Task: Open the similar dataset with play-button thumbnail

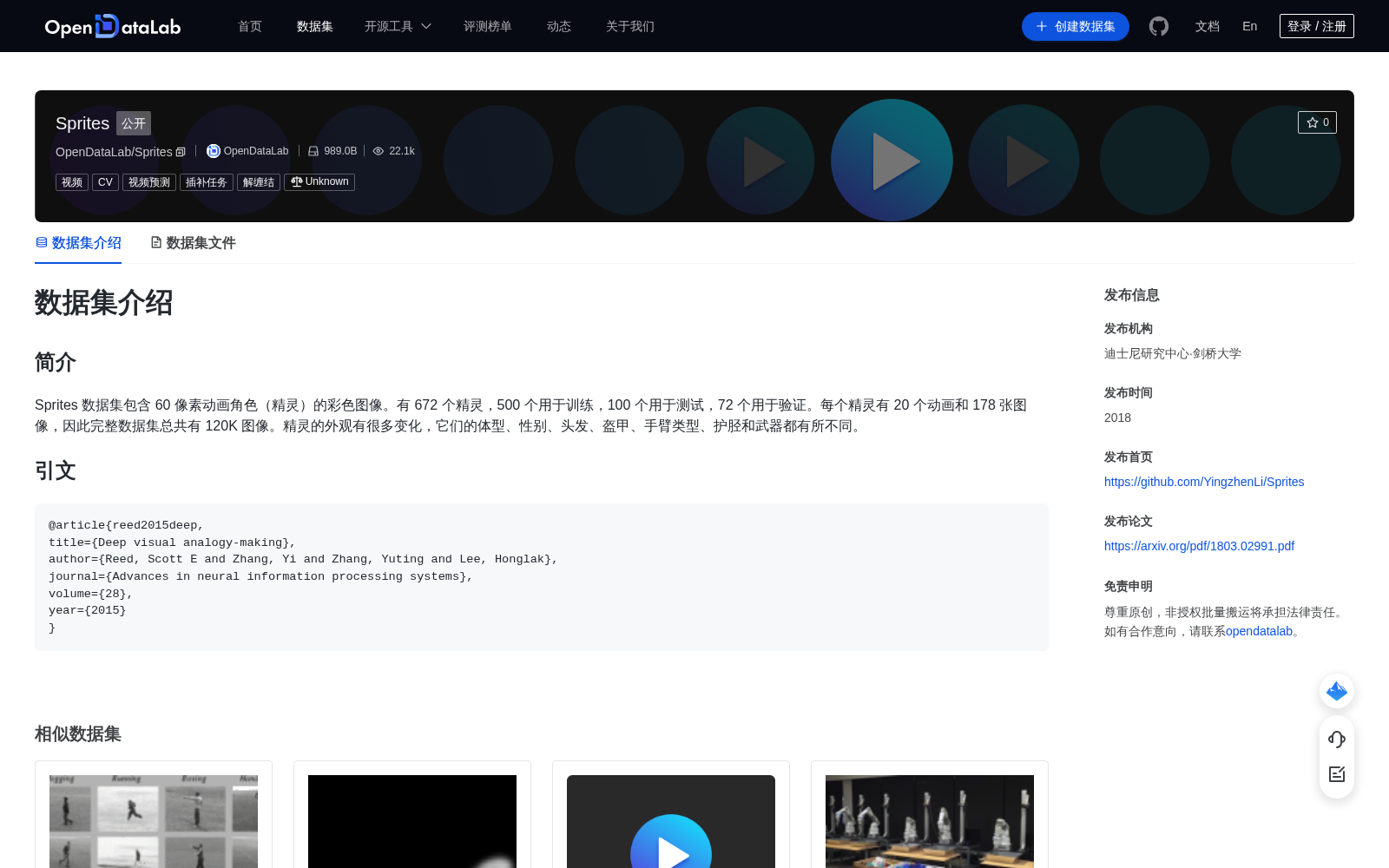Action: tap(671, 816)
